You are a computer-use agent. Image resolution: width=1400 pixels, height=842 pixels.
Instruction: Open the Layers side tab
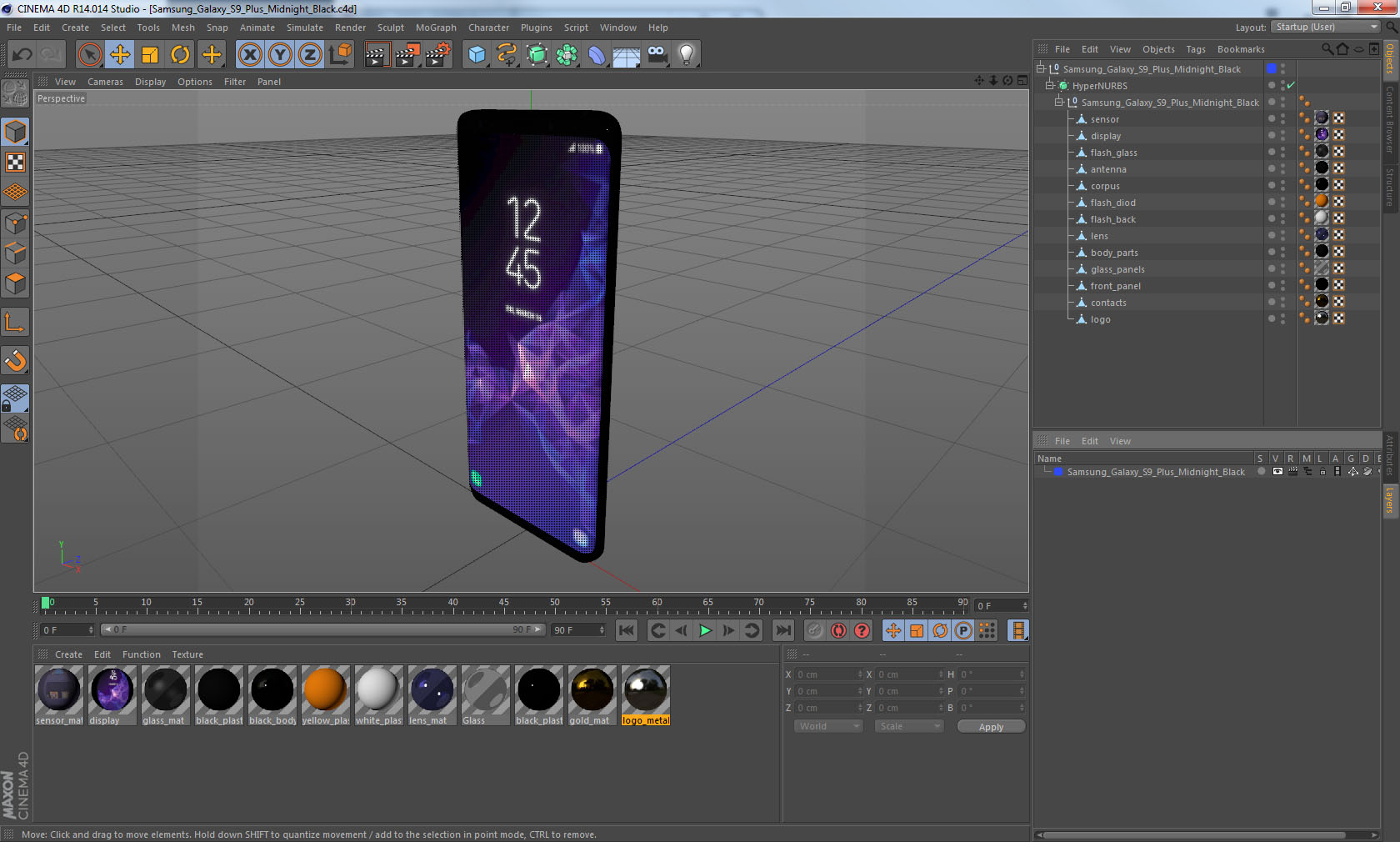click(1390, 500)
